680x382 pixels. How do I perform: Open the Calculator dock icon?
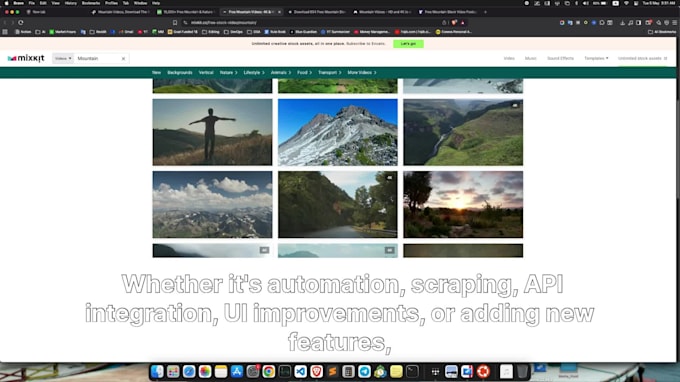(348, 372)
